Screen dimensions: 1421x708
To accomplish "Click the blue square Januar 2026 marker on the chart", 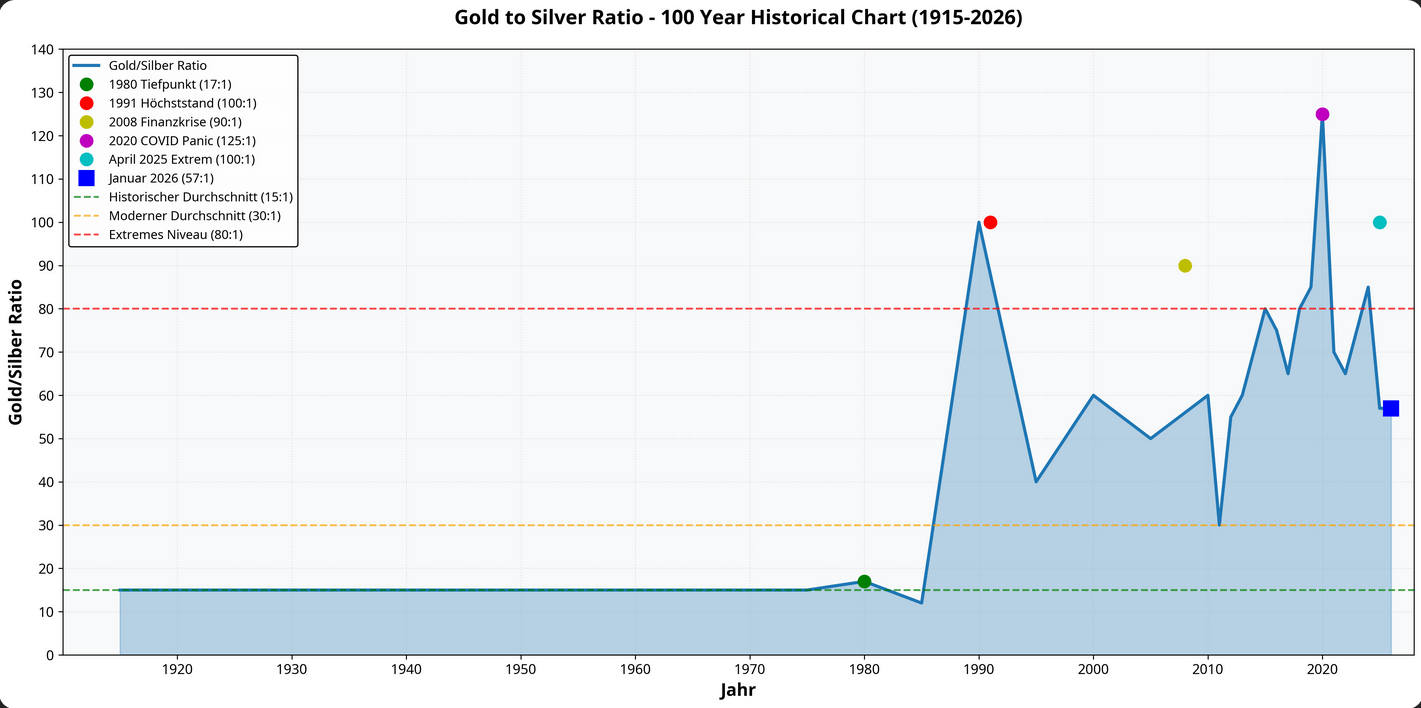I will tap(1390, 408).
